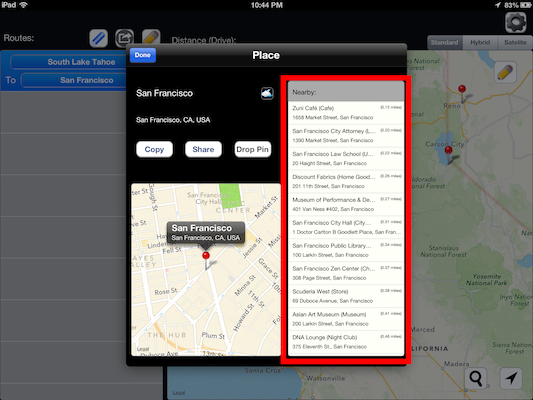The image size is (533, 400).
Task: Tap the pencil edit icon beside Routes
Action: coord(151,37)
